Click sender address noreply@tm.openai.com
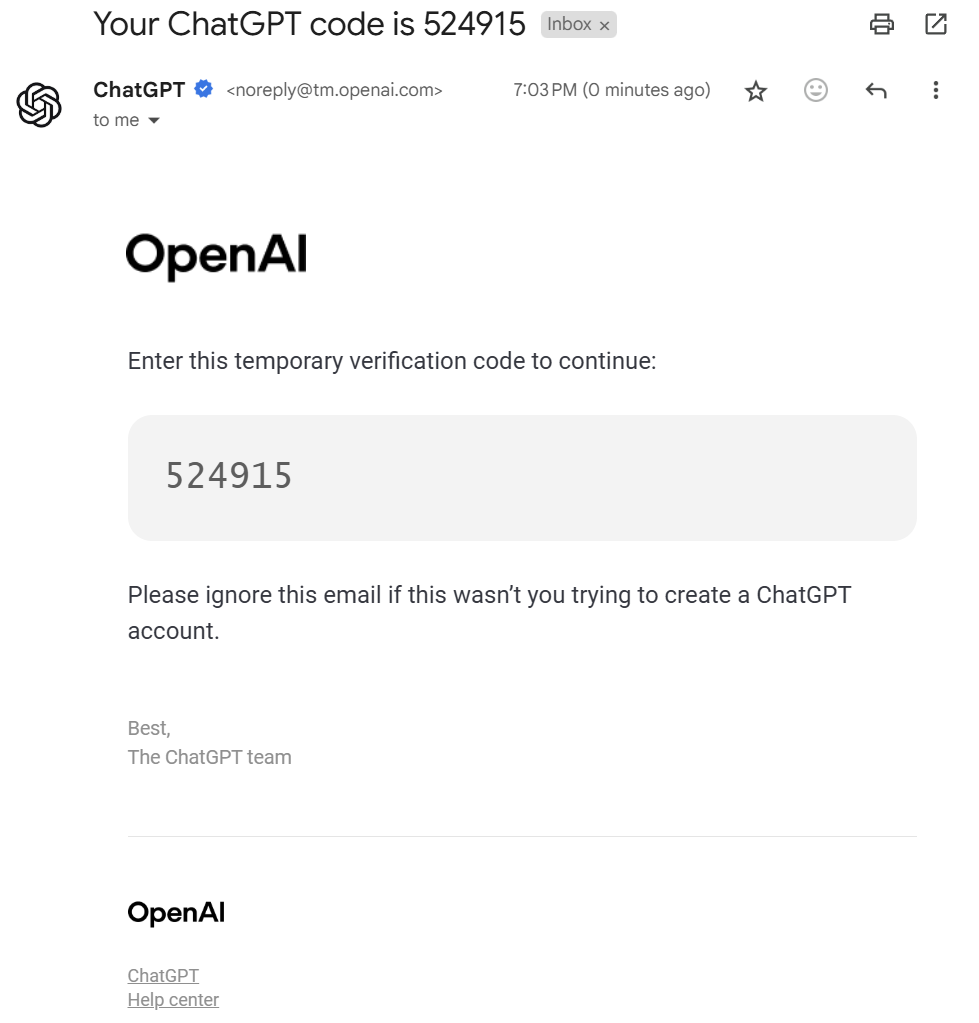Image resolution: width=979 pixels, height=1023 pixels. [x=334, y=90]
